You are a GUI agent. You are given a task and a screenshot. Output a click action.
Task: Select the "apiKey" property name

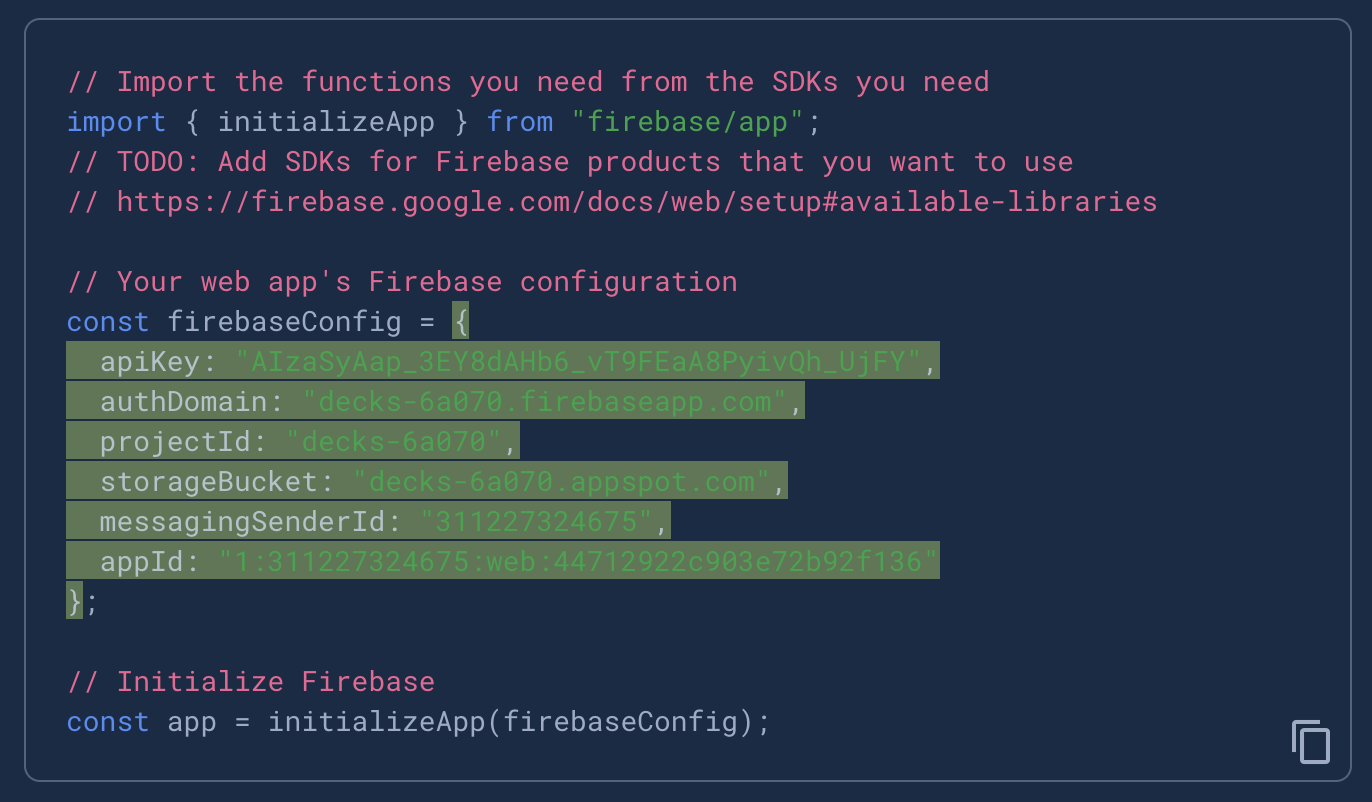click(150, 362)
